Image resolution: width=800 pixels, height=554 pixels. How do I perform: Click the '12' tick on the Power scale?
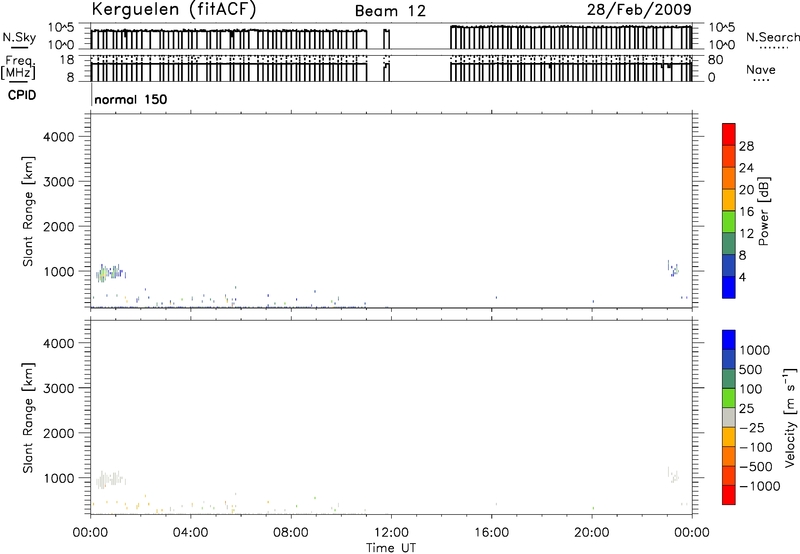tap(746, 234)
